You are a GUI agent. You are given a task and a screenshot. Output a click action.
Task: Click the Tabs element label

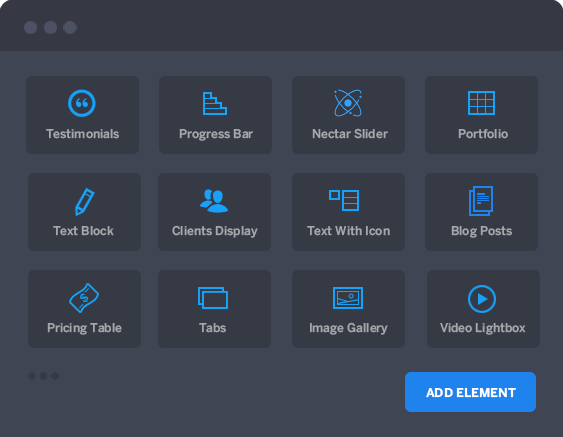[213, 328]
